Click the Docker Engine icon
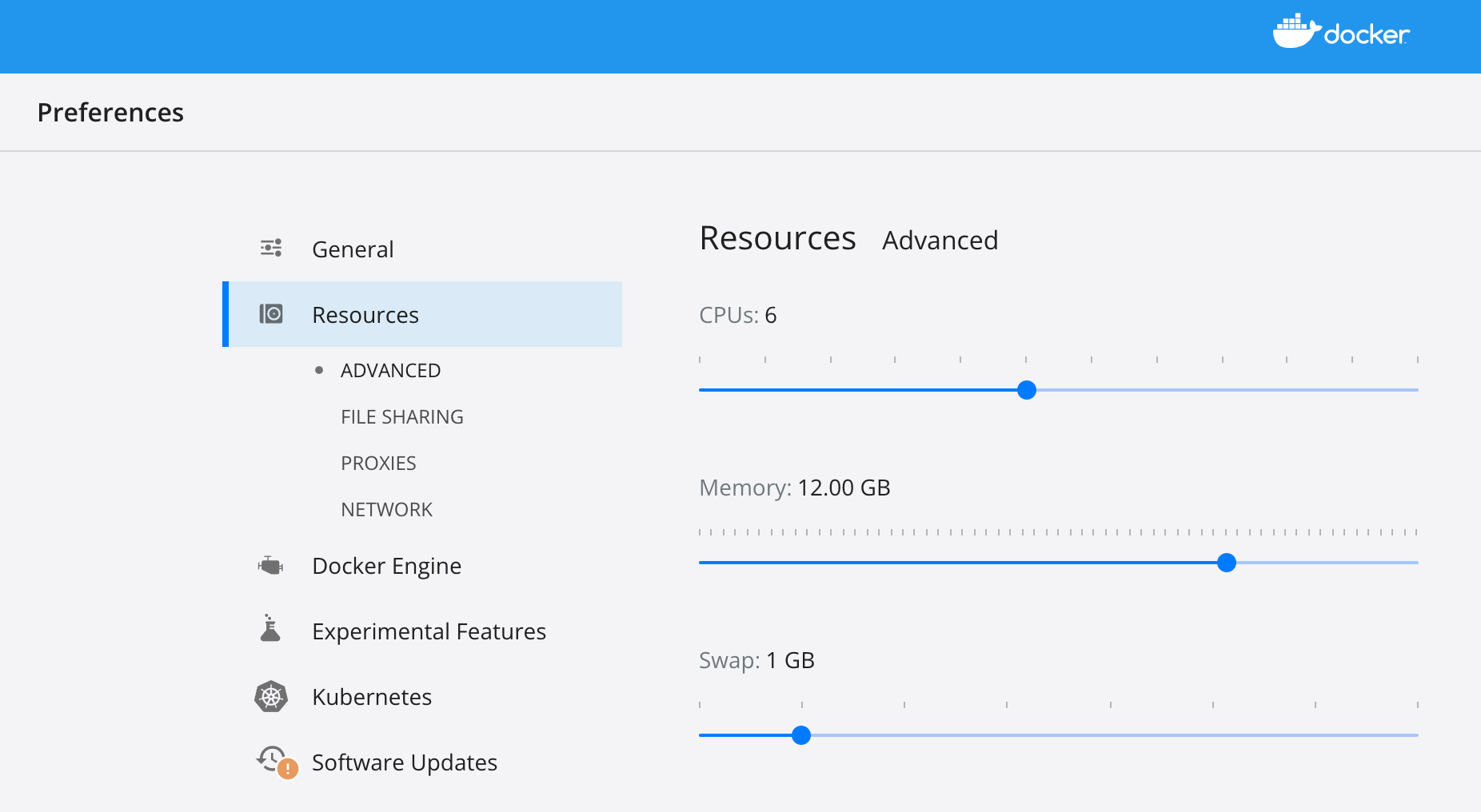 click(271, 566)
